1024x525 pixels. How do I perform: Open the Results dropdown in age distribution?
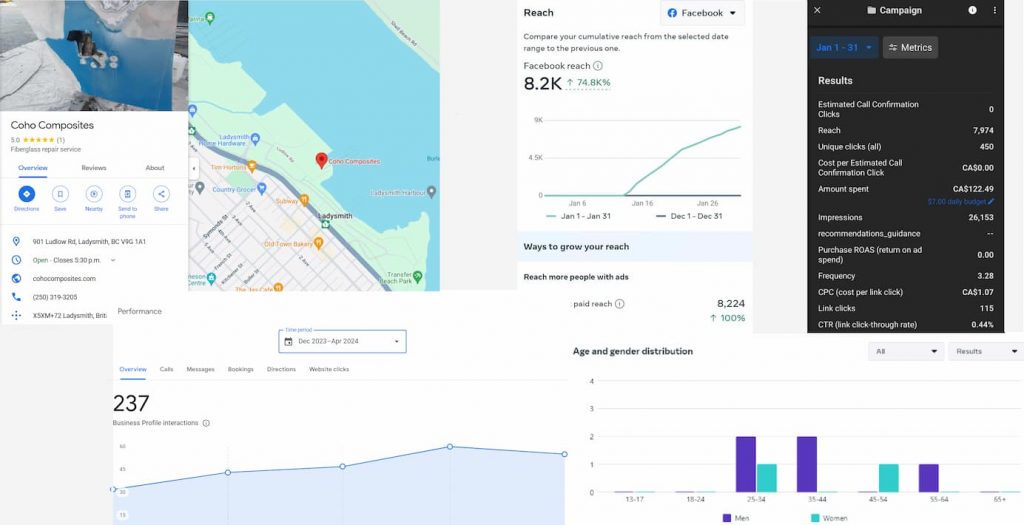985,352
